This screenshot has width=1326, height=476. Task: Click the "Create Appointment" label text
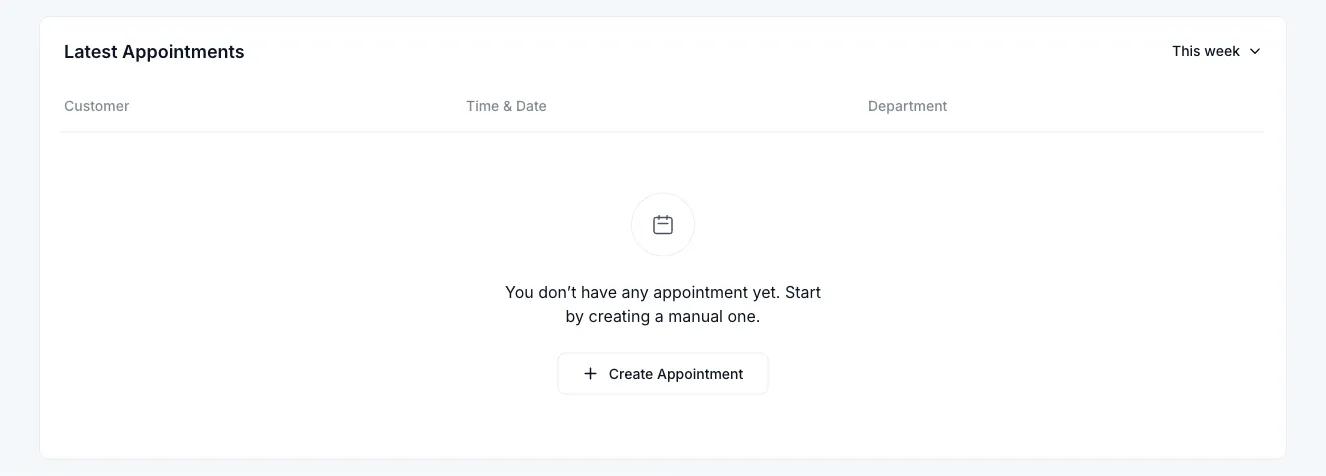click(x=676, y=374)
